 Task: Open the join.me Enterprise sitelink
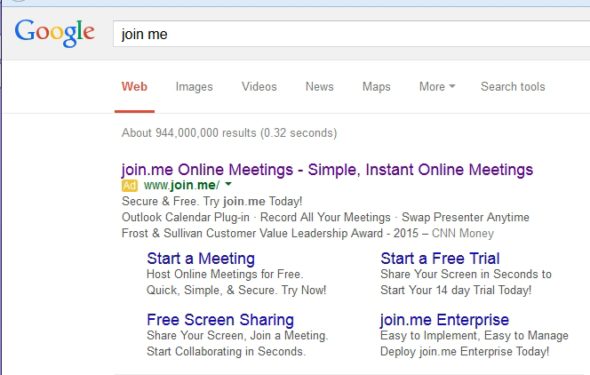click(x=445, y=320)
